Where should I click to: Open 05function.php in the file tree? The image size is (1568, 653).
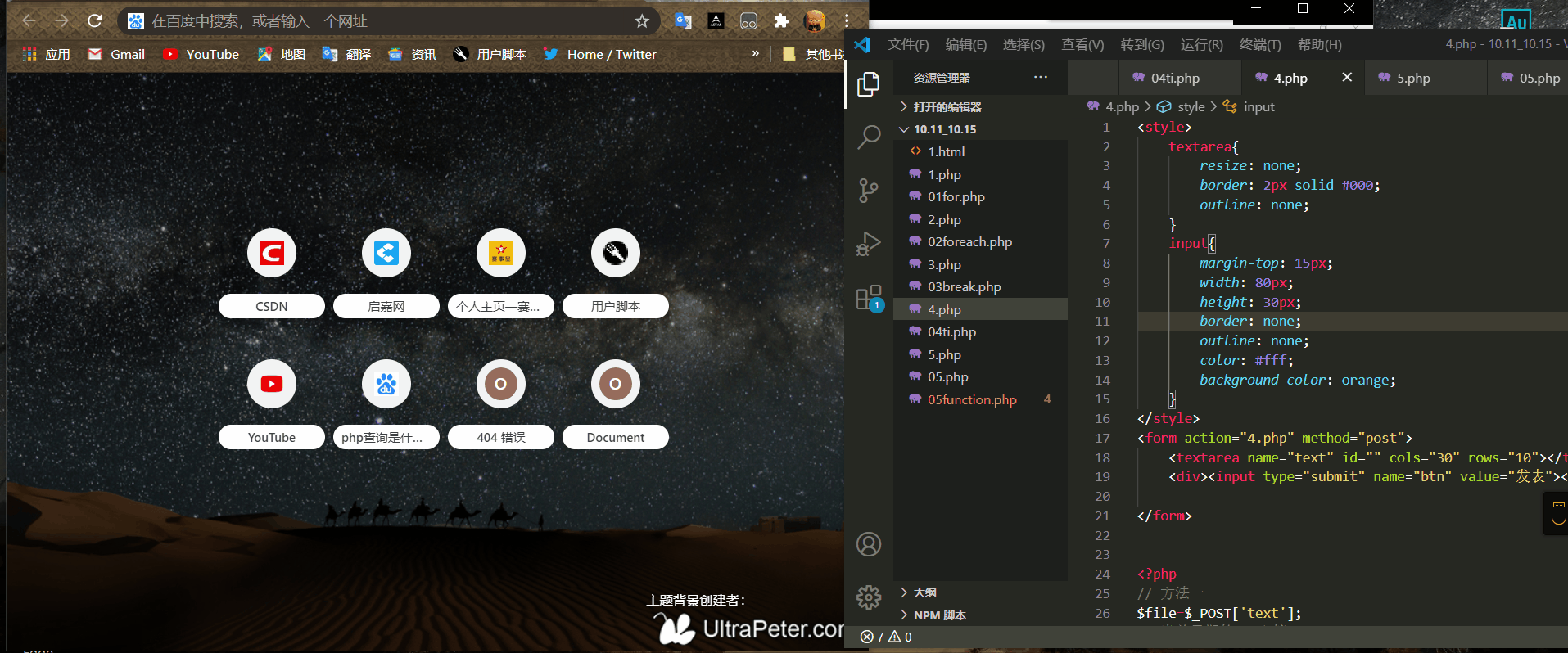coord(971,399)
